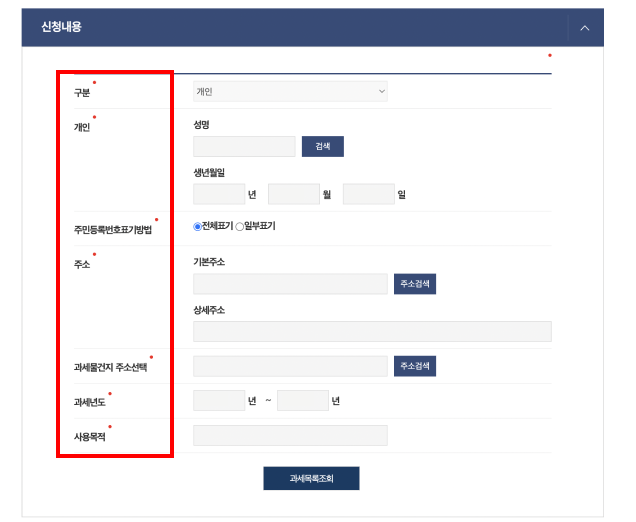This screenshot has height=522, width=636.
Task: Click the 기본주소 input field
Action: (290, 284)
